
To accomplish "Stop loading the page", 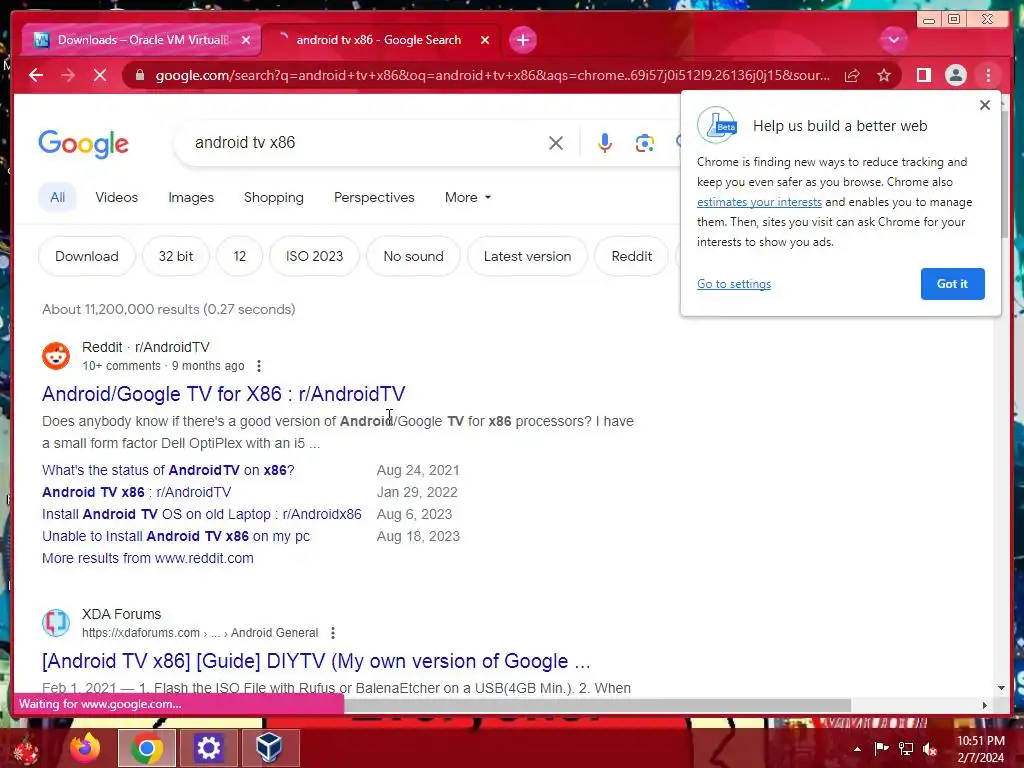I will click(100, 75).
